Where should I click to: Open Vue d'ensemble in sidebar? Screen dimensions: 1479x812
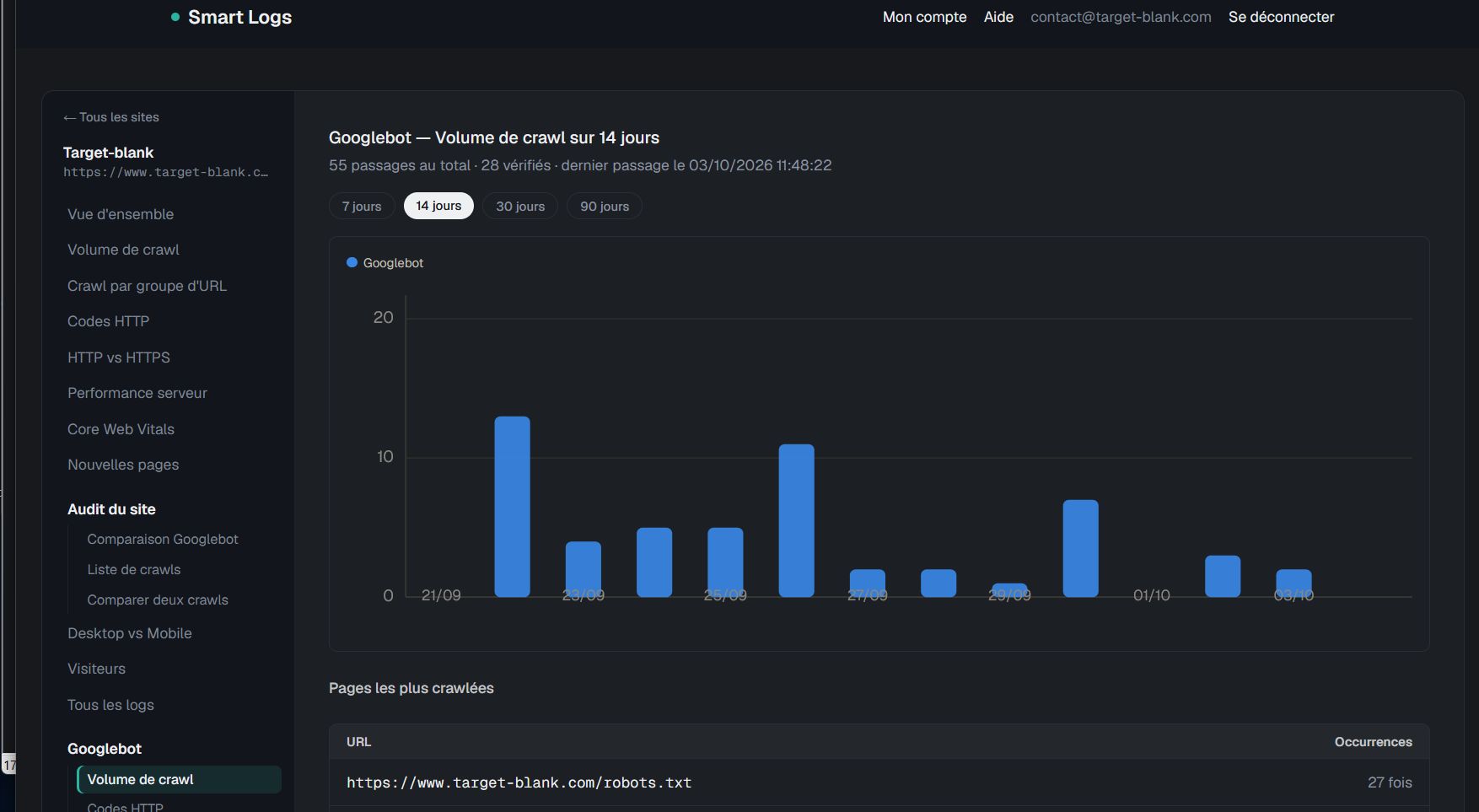[121, 214]
